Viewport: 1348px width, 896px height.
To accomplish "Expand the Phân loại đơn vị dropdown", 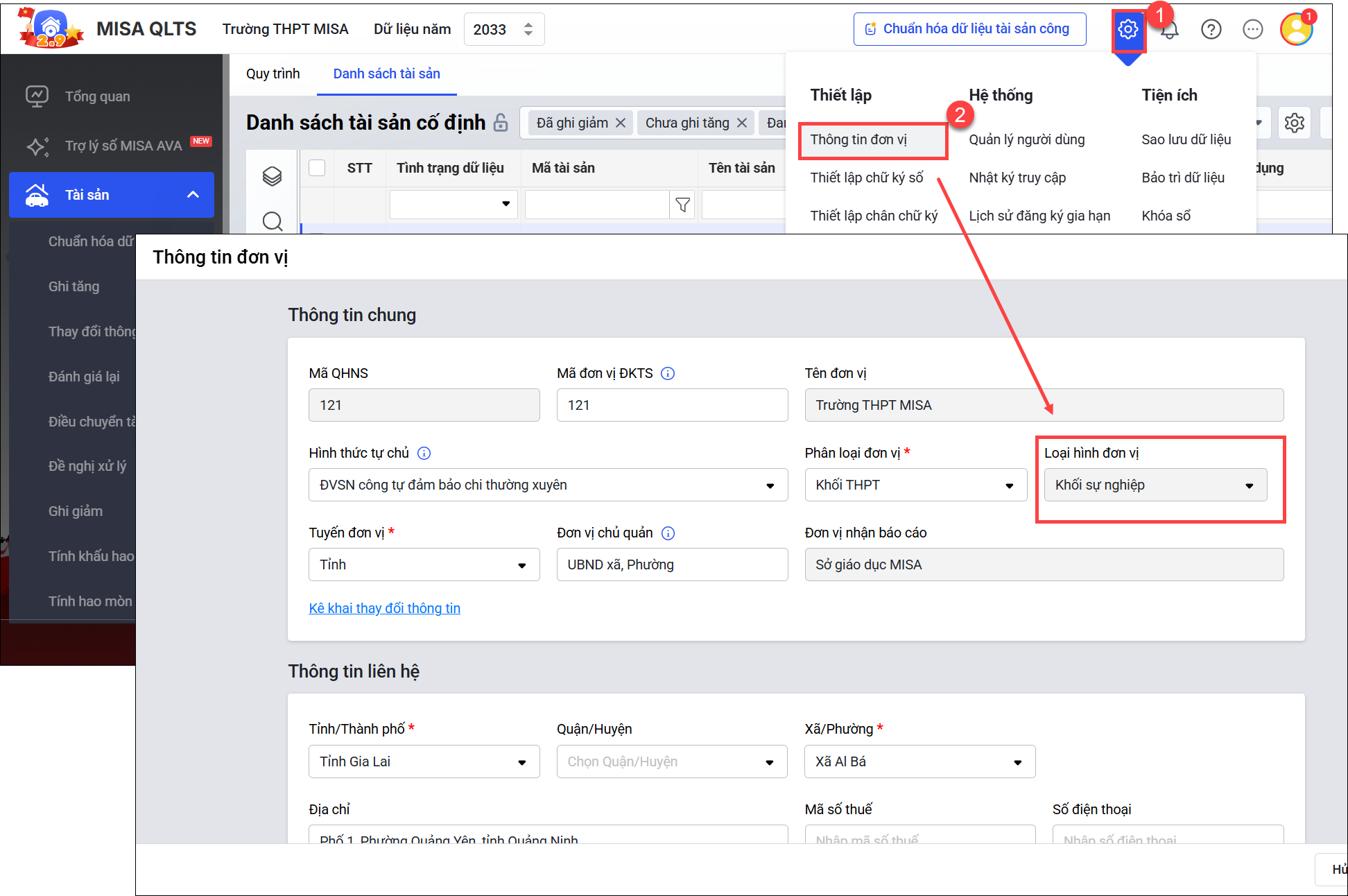I will [x=915, y=485].
